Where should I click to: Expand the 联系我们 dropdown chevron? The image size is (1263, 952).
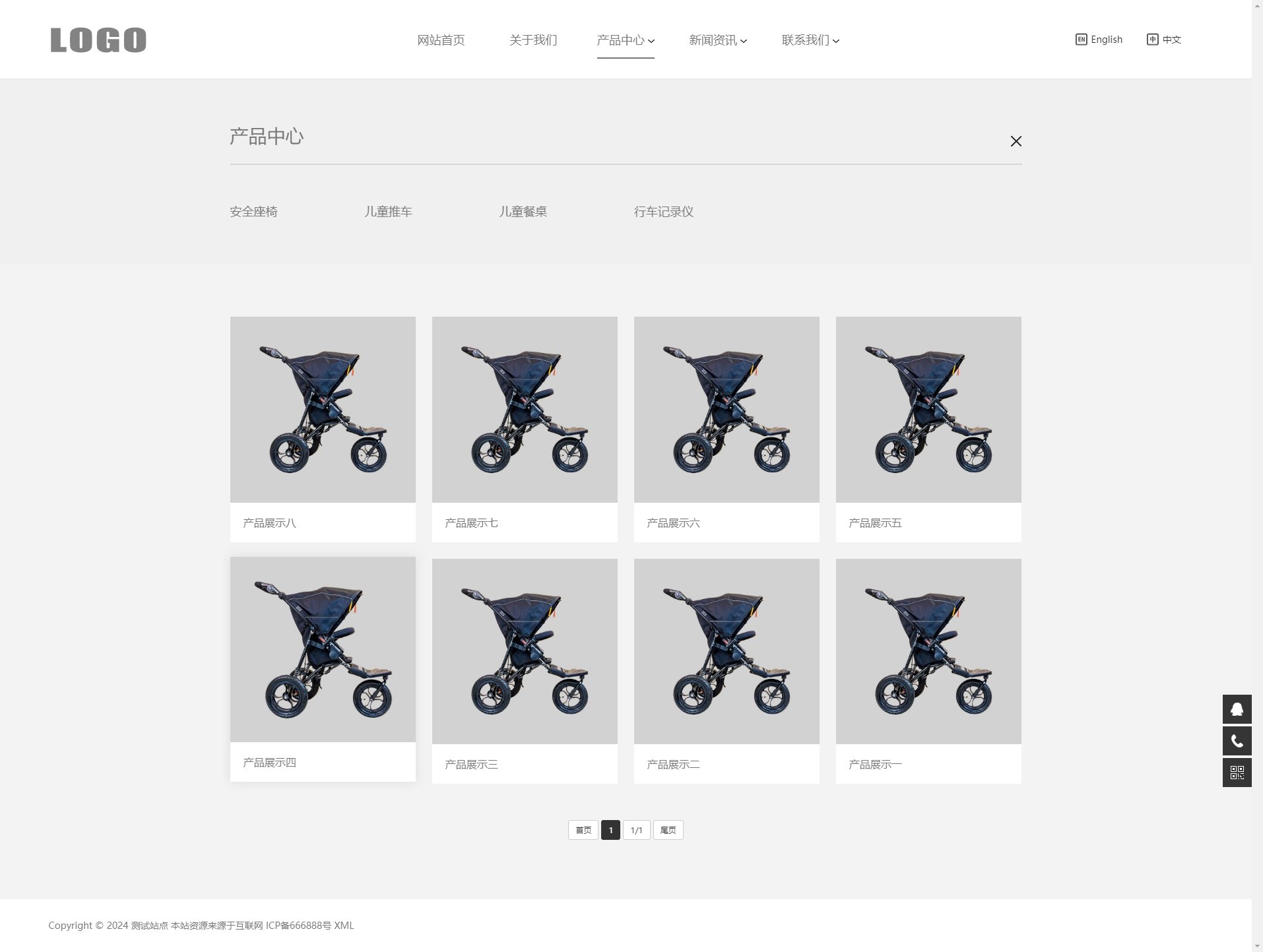836,41
